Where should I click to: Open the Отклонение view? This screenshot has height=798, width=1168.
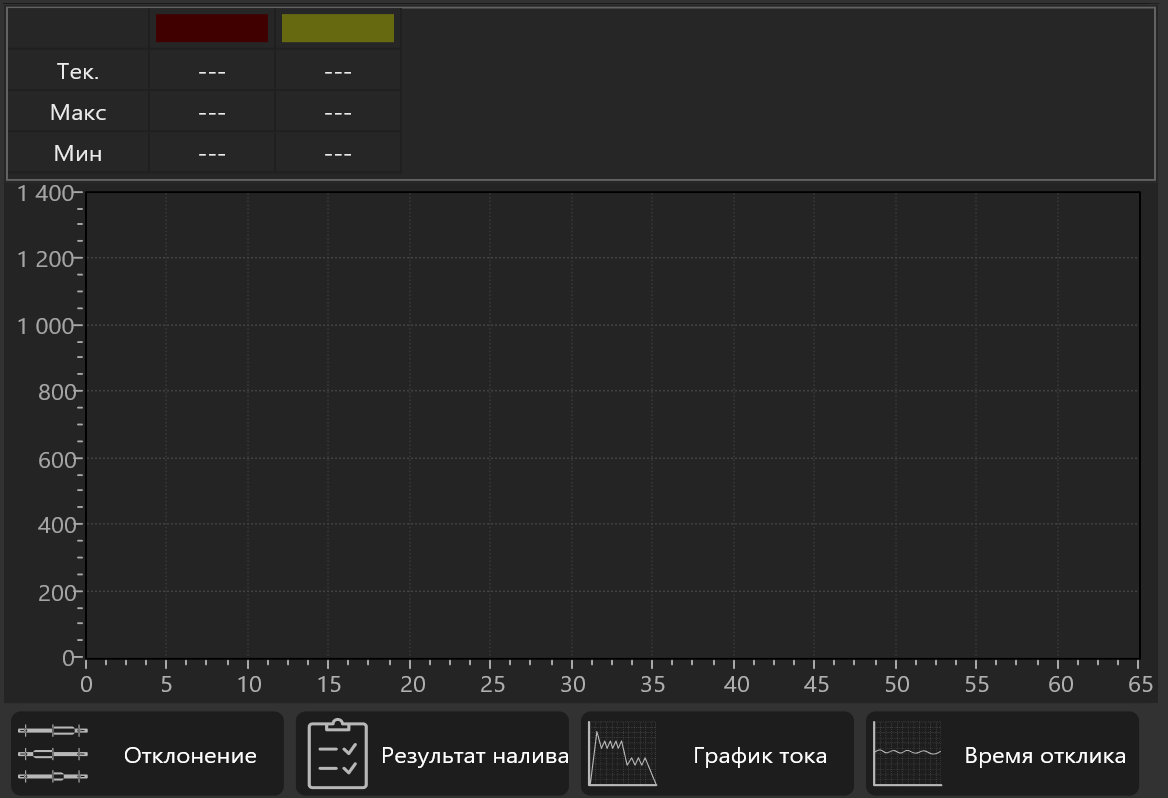pos(147,753)
